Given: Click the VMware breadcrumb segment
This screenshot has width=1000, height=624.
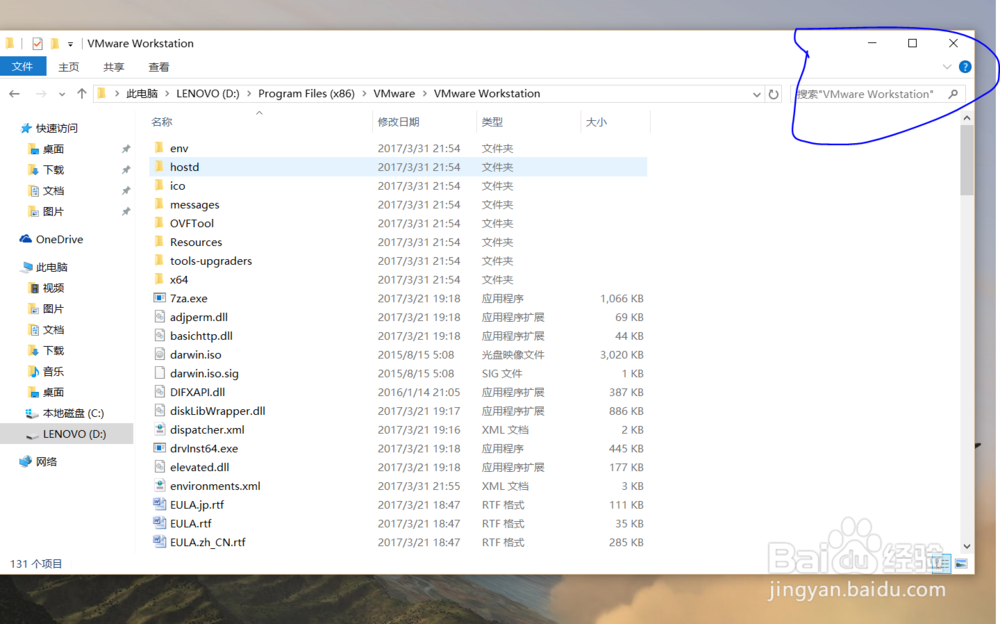Looking at the screenshot, I should tap(394, 94).
